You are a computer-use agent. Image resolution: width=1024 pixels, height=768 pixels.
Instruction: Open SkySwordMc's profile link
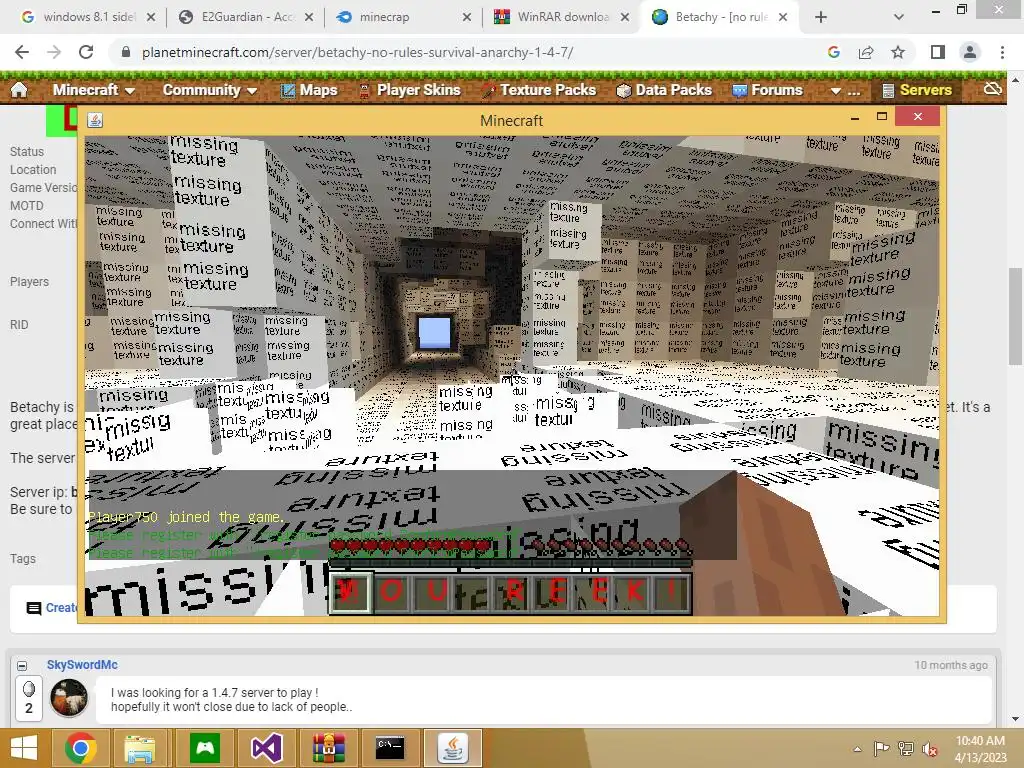tap(82, 665)
